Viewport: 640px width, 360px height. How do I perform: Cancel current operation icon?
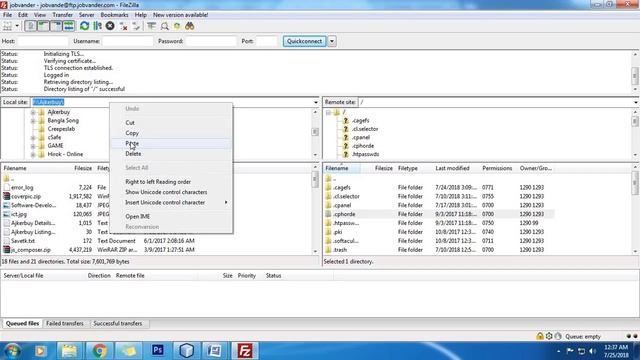tap(110, 26)
